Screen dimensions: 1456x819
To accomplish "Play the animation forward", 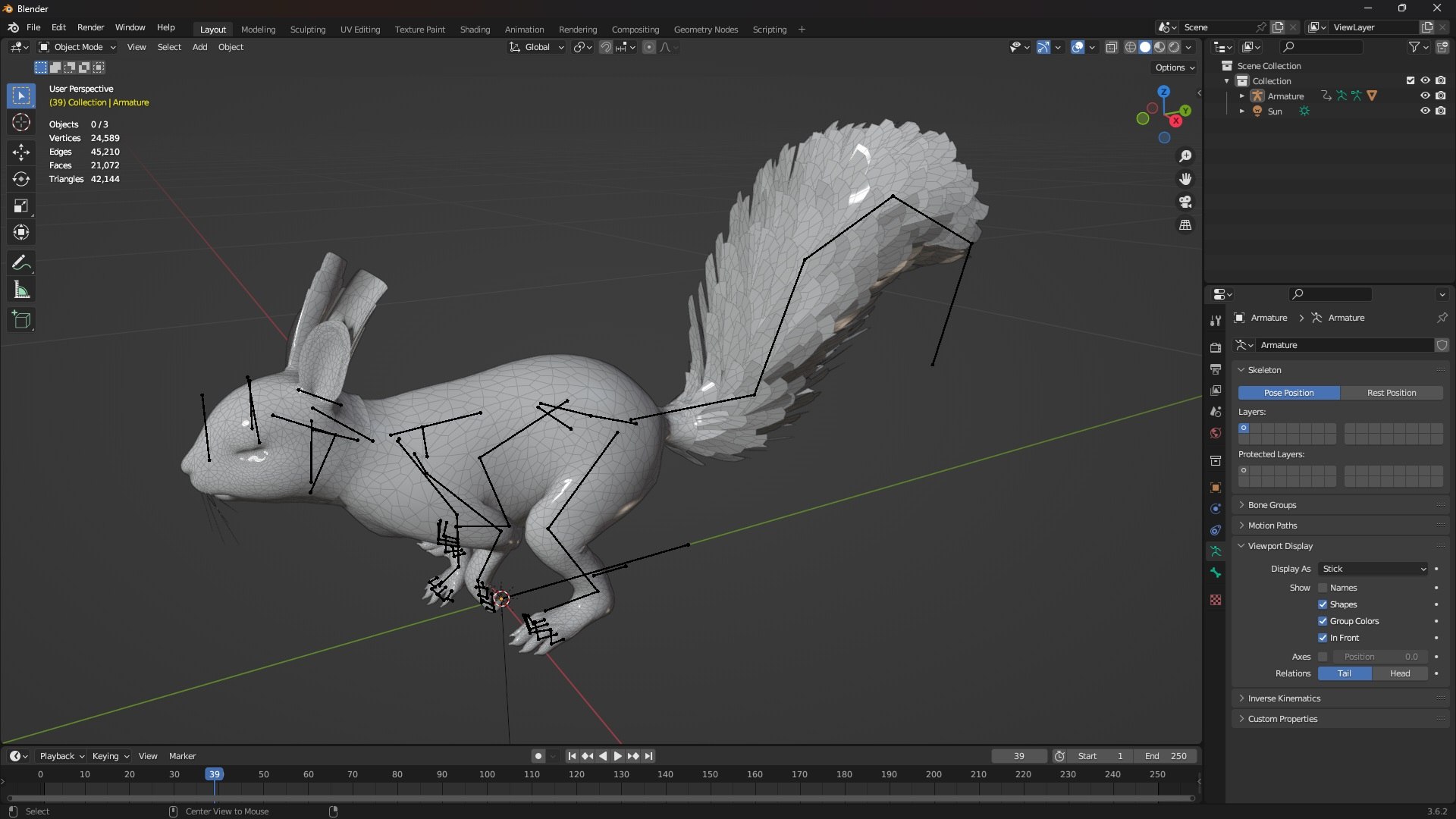I will tap(617, 756).
